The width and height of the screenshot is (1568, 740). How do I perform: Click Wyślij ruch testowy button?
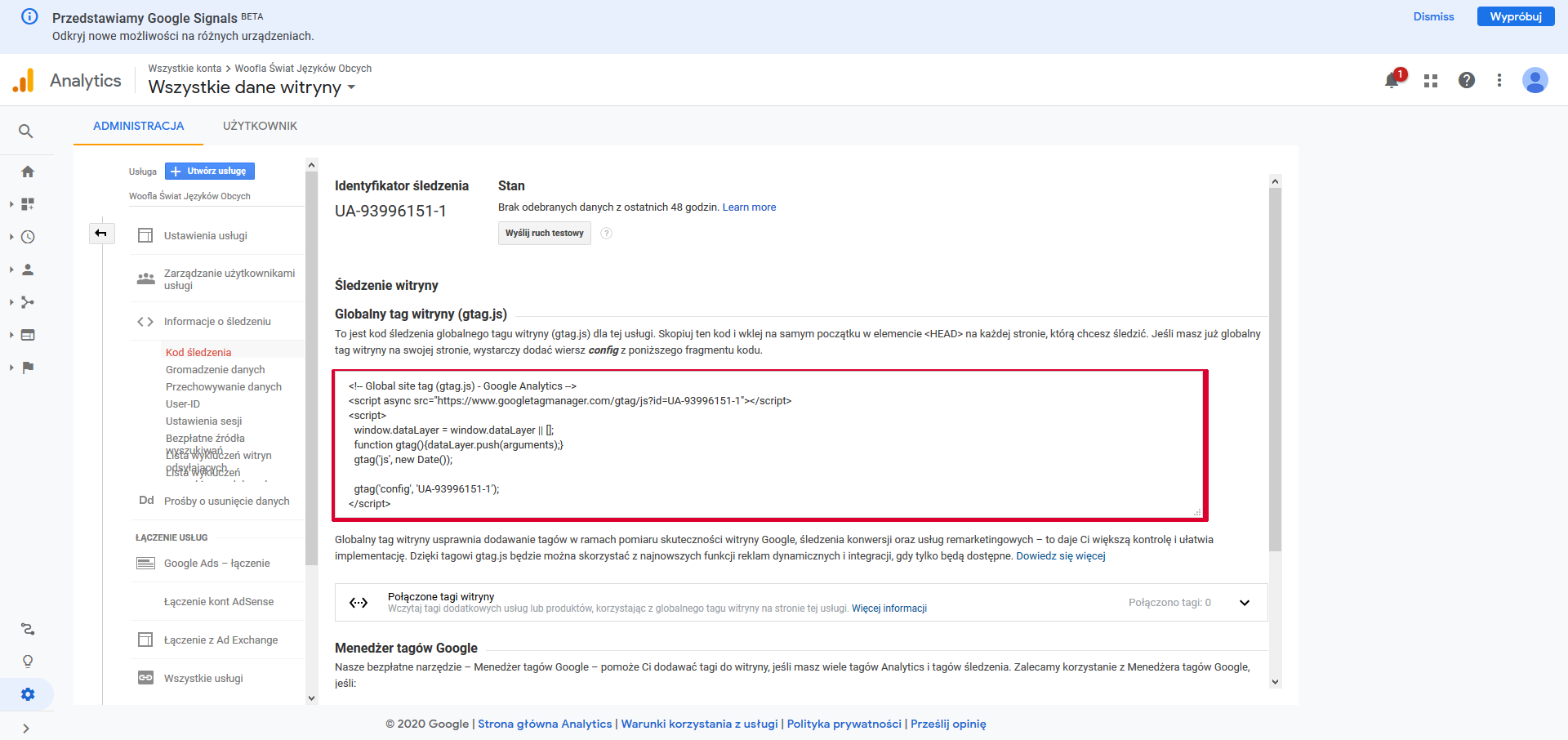[x=545, y=234]
